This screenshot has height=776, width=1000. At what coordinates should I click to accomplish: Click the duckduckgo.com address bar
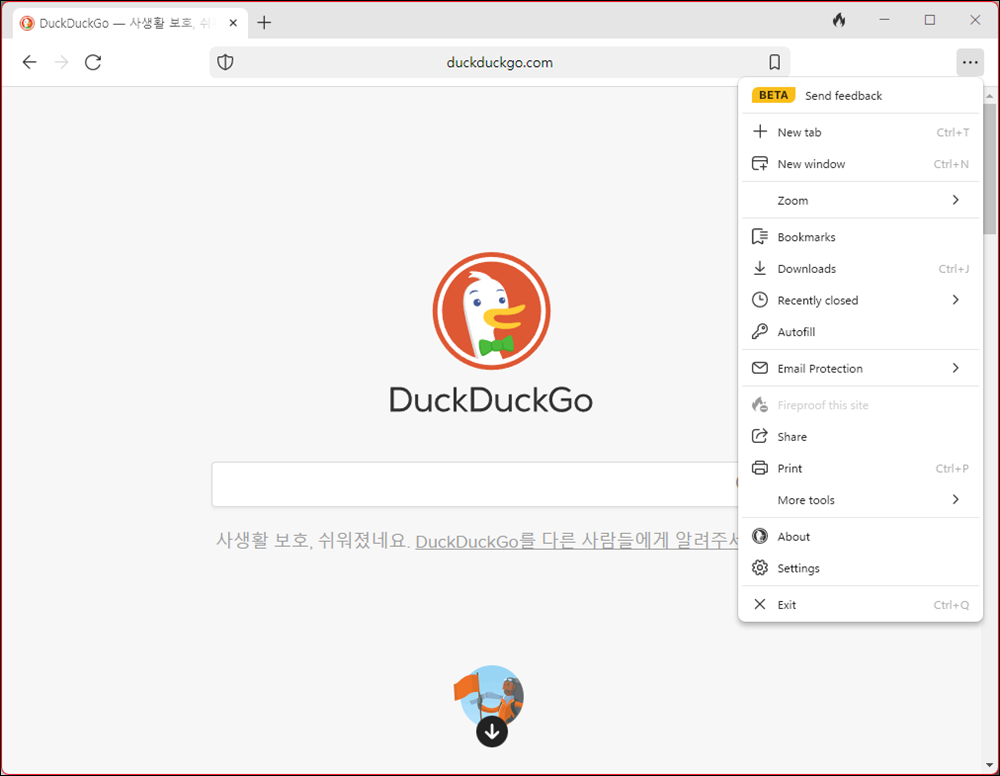click(499, 62)
